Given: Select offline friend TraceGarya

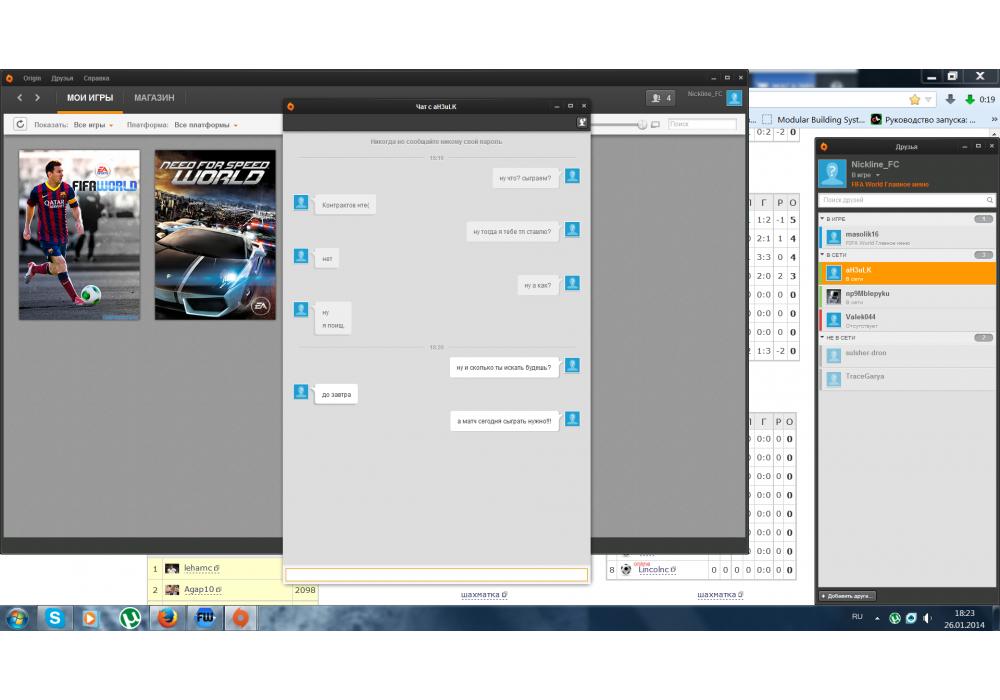Looking at the screenshot, I should 908,379.
